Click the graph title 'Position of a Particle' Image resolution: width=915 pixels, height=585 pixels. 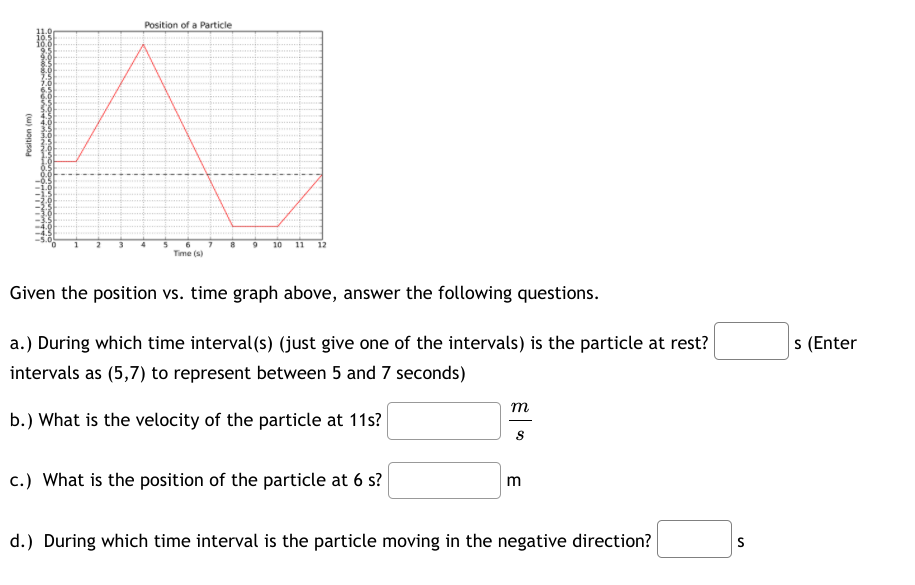[x=188, y=24]
